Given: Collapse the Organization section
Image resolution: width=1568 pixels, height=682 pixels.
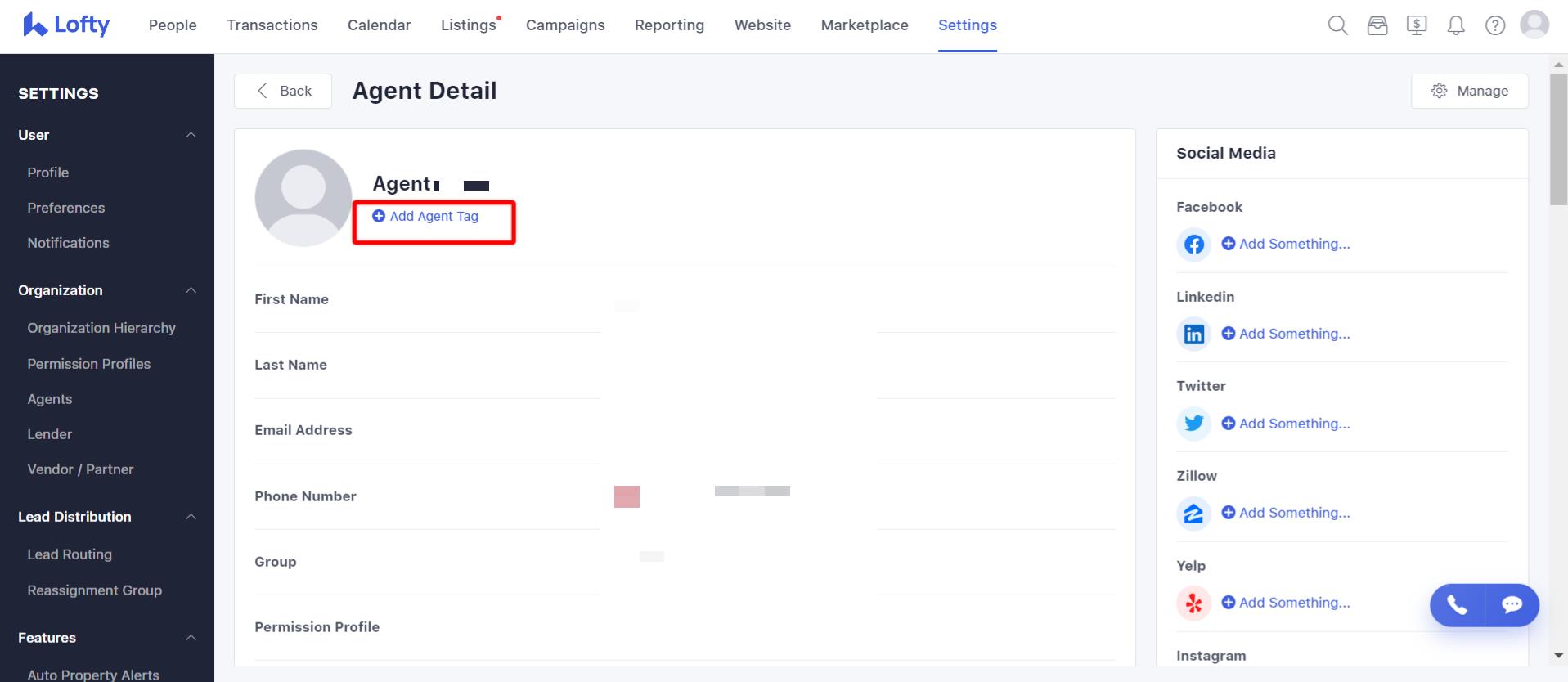Looking at the screenshot, I should (x=191, y=290).
